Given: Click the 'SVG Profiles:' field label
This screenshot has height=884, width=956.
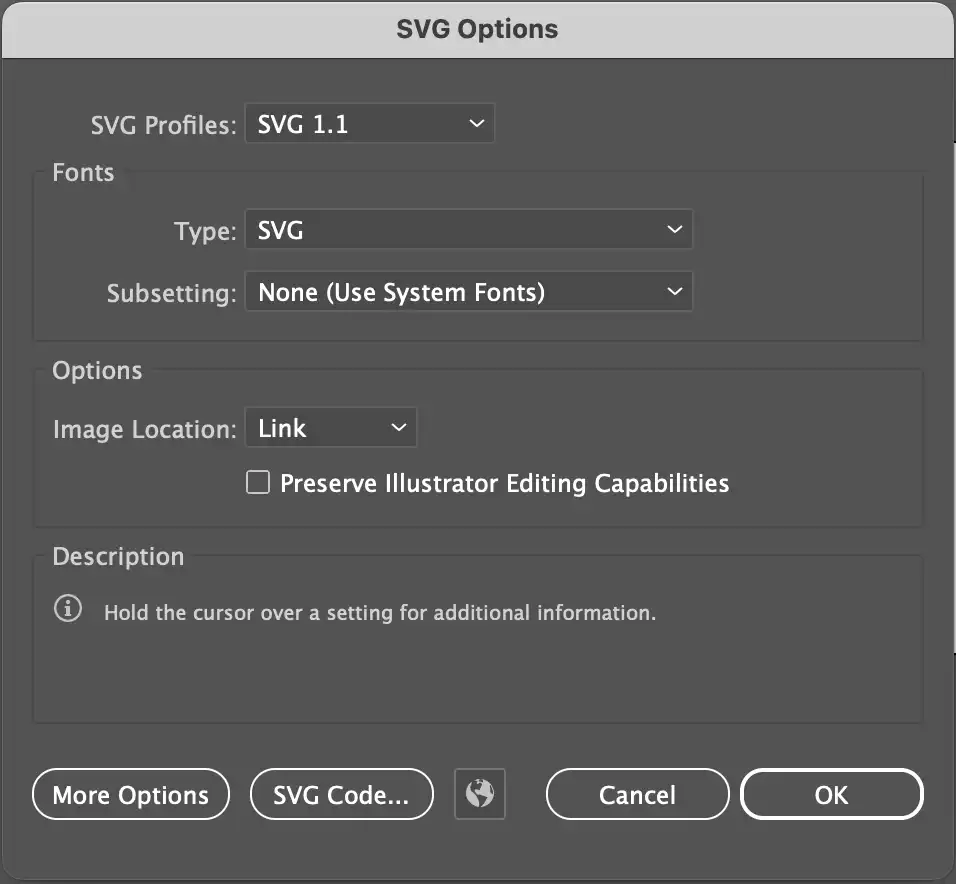Looking at the screenshot, I should 163,126.
